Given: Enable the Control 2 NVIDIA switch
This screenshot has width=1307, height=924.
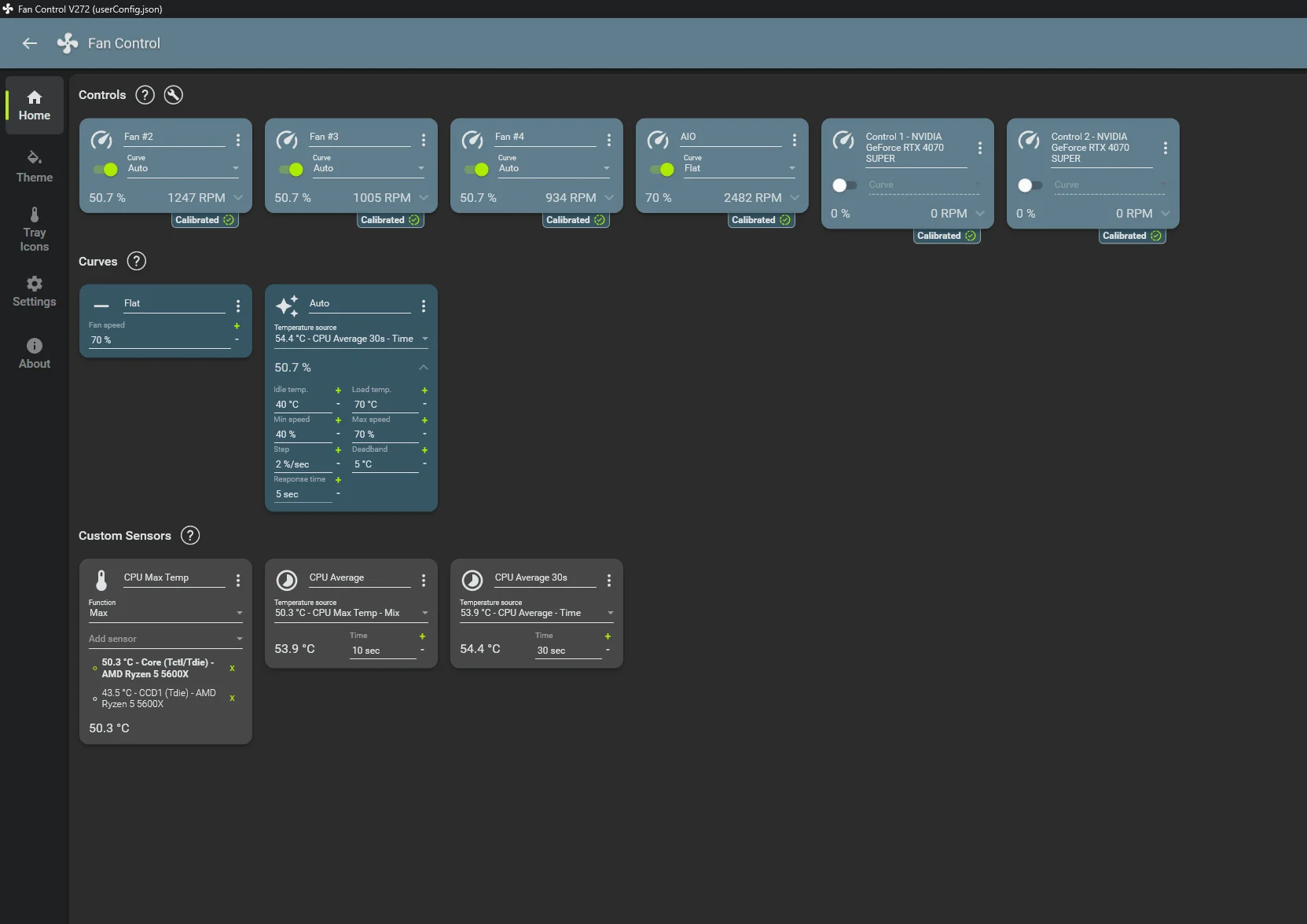Looking at the screenshot, I should tap(1030, 185).
